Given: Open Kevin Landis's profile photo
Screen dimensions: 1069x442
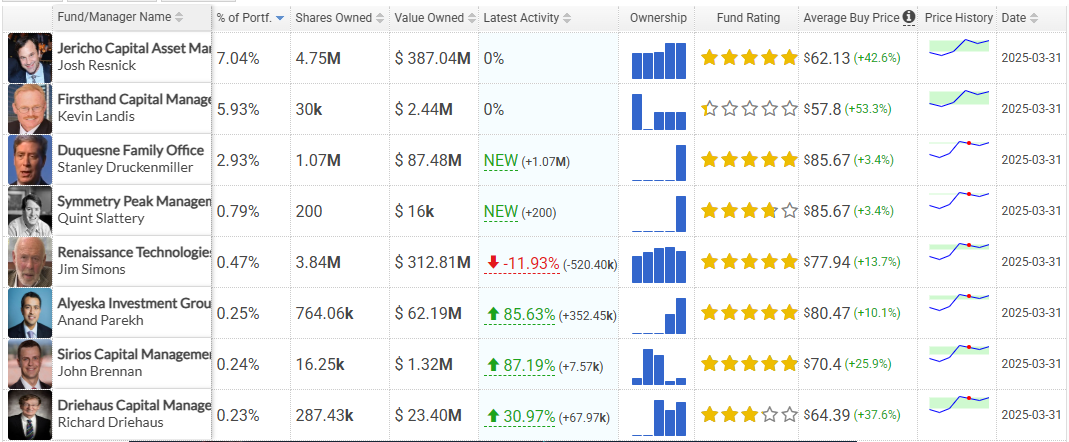Looking at the screenshot, I should [30, 108].
